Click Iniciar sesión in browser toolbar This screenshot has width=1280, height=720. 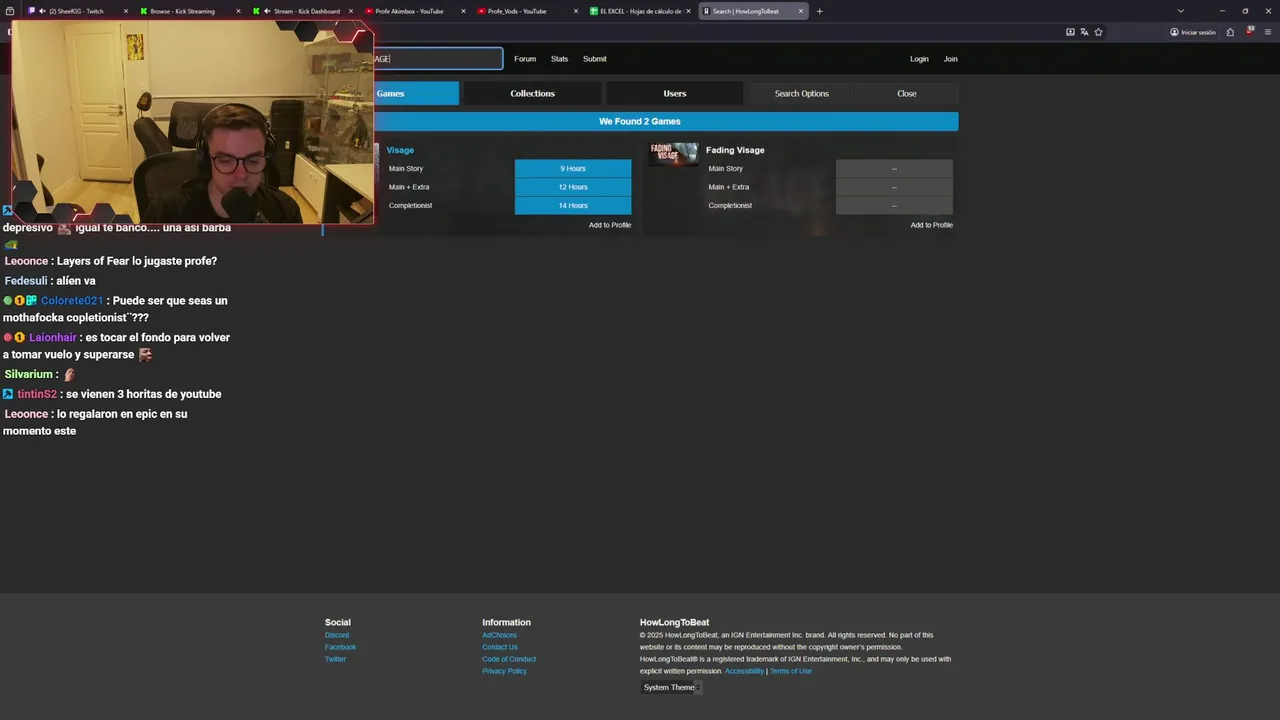point(1193,32)
